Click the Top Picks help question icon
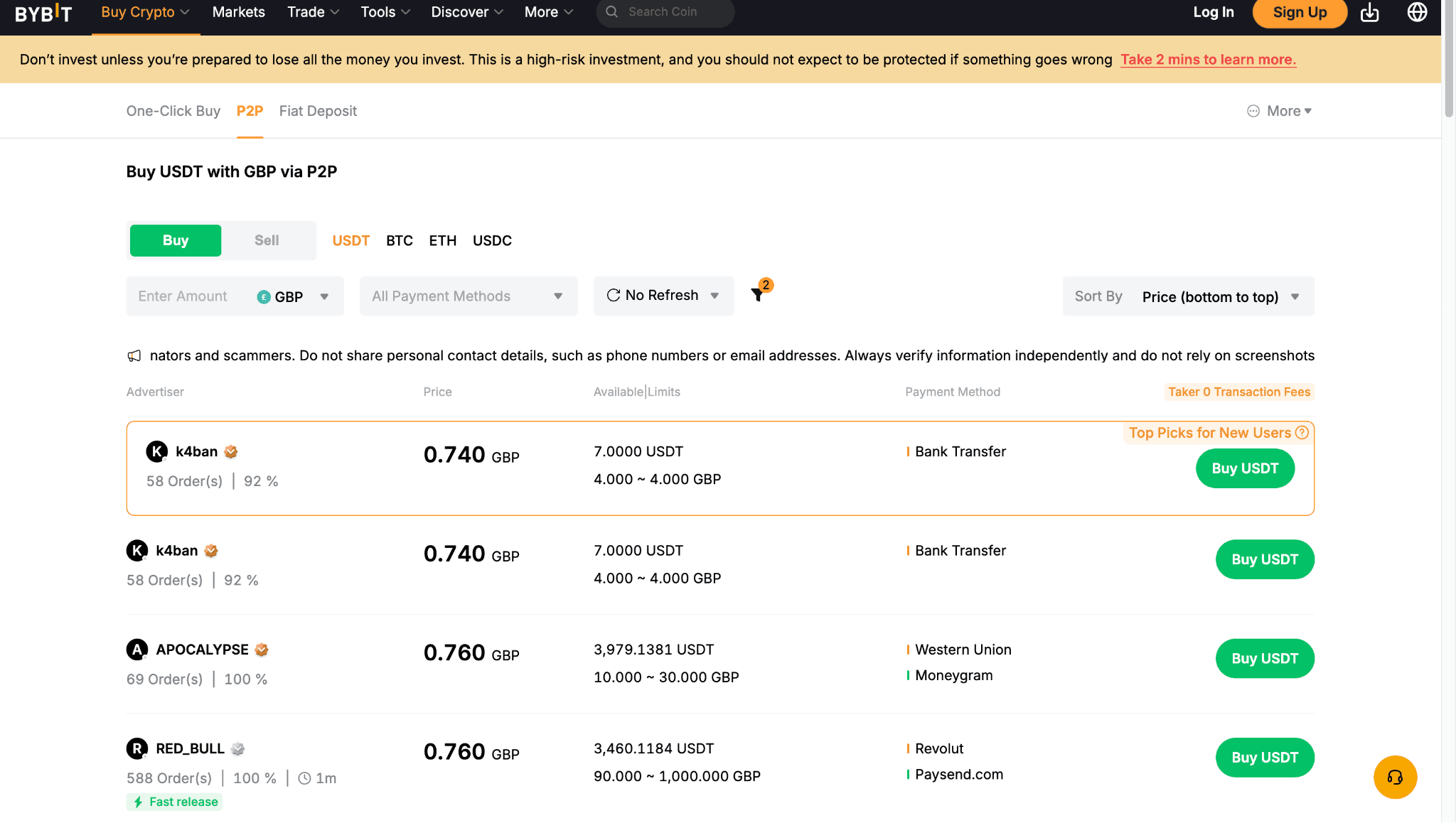This screenshot has width=1456, height=823. click(x=1302, y=432)
